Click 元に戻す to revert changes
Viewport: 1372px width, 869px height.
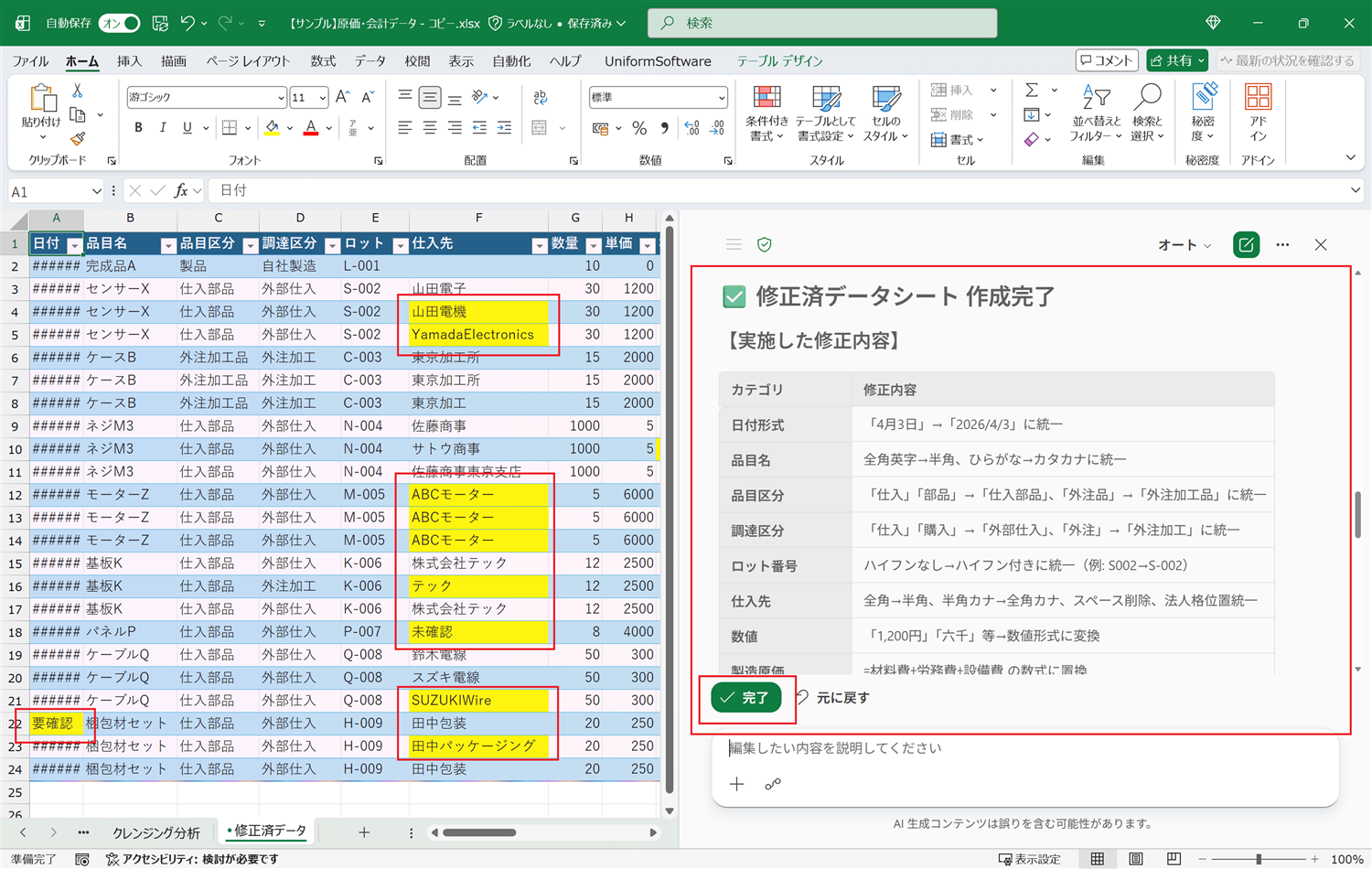coord(833,697)
